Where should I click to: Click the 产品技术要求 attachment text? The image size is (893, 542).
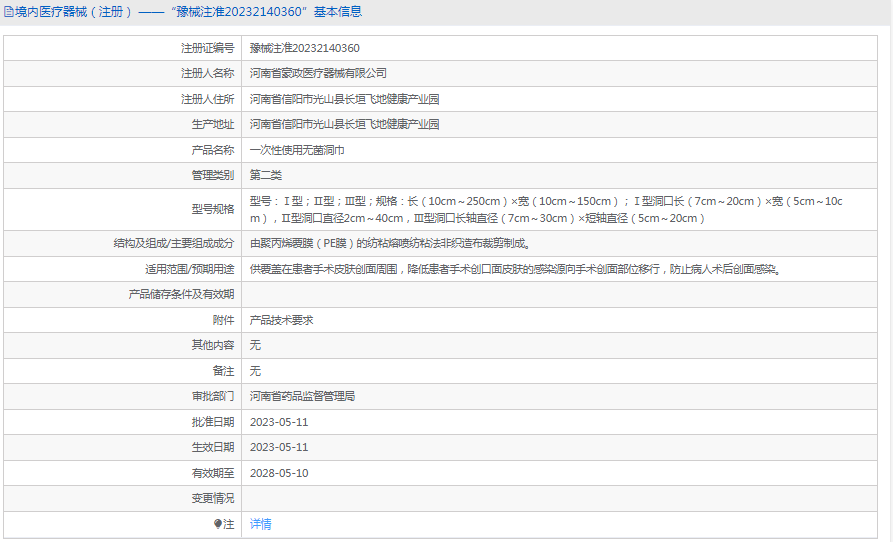coord(281,320)
